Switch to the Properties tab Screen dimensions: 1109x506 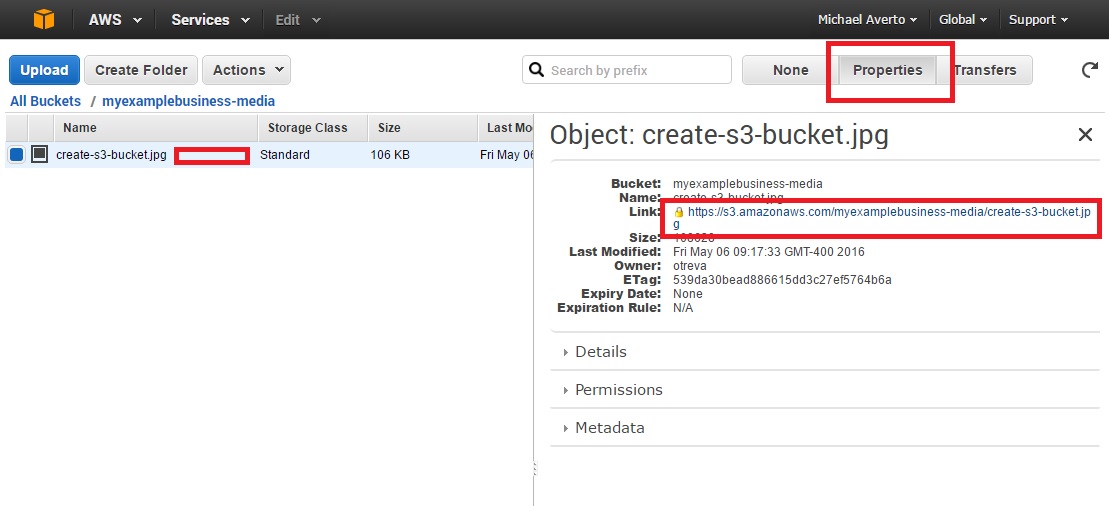click(x=887, y=70)
